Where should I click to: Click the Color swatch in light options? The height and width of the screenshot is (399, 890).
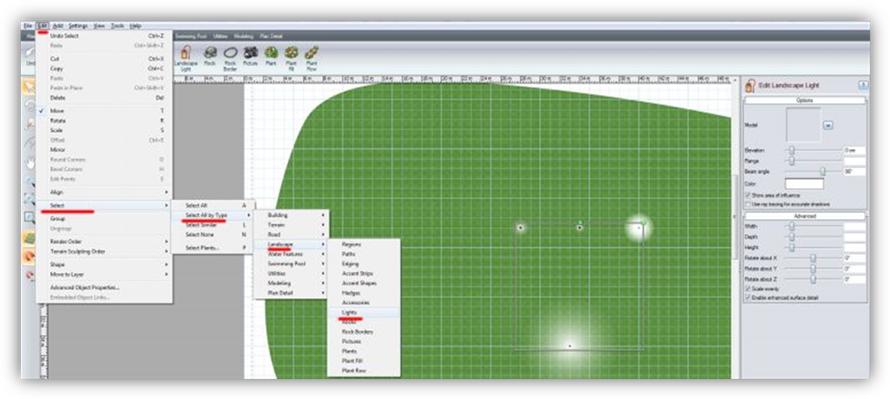pyautogui.click(x=804, y=183)
